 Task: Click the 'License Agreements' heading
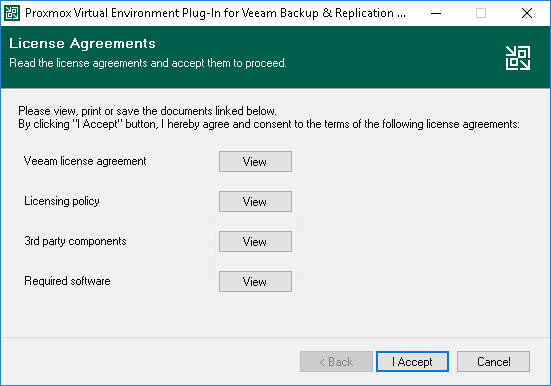coord(82,43)
